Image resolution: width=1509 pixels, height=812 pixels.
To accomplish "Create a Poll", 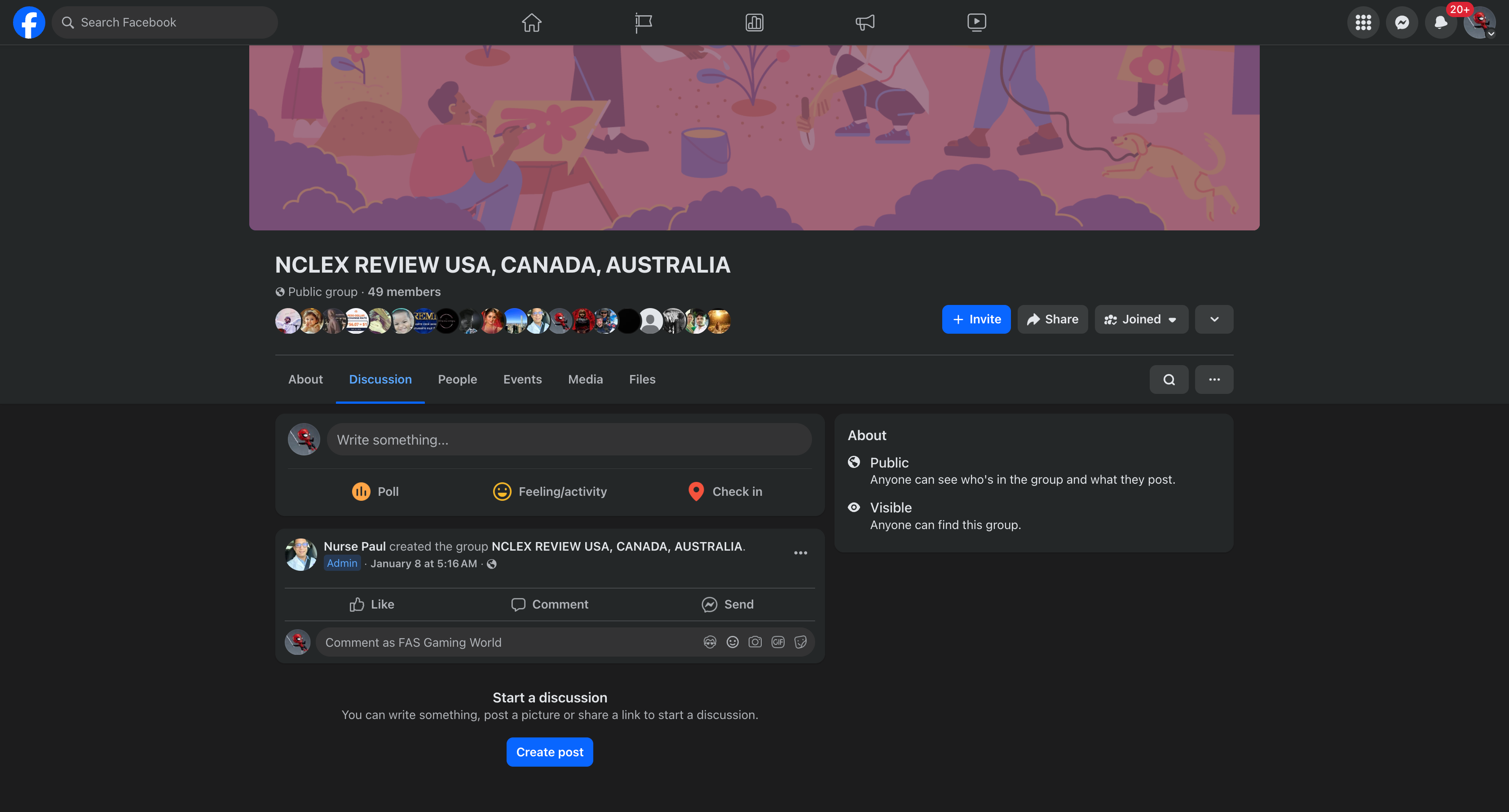I will click(375, 491).
